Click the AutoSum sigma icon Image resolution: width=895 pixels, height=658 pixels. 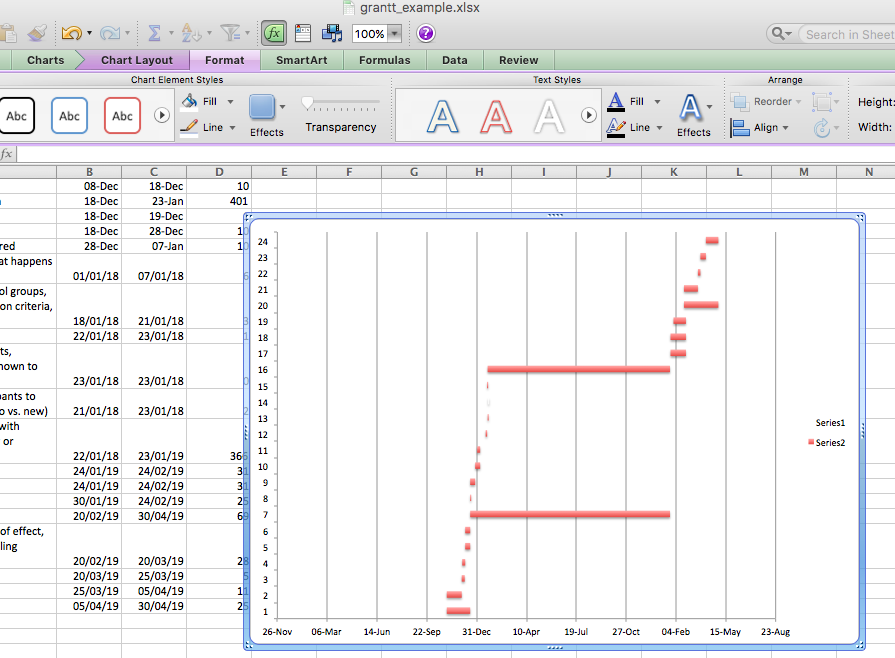tap(155, 34)
